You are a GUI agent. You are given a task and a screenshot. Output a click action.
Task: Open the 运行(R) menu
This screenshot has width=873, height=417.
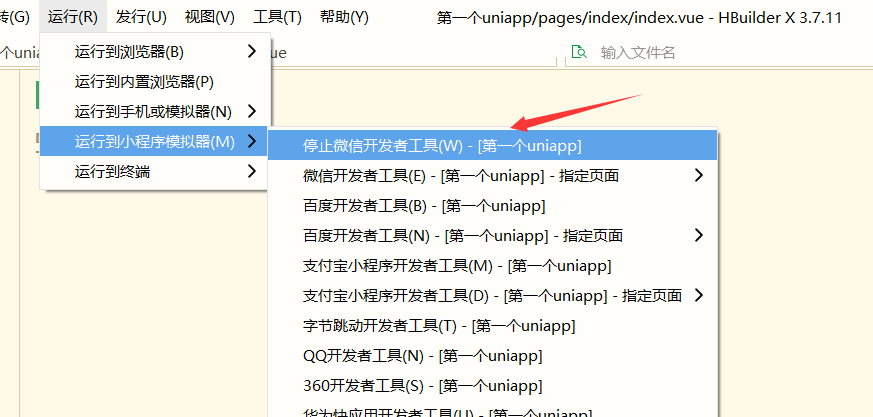coord(73,17)
